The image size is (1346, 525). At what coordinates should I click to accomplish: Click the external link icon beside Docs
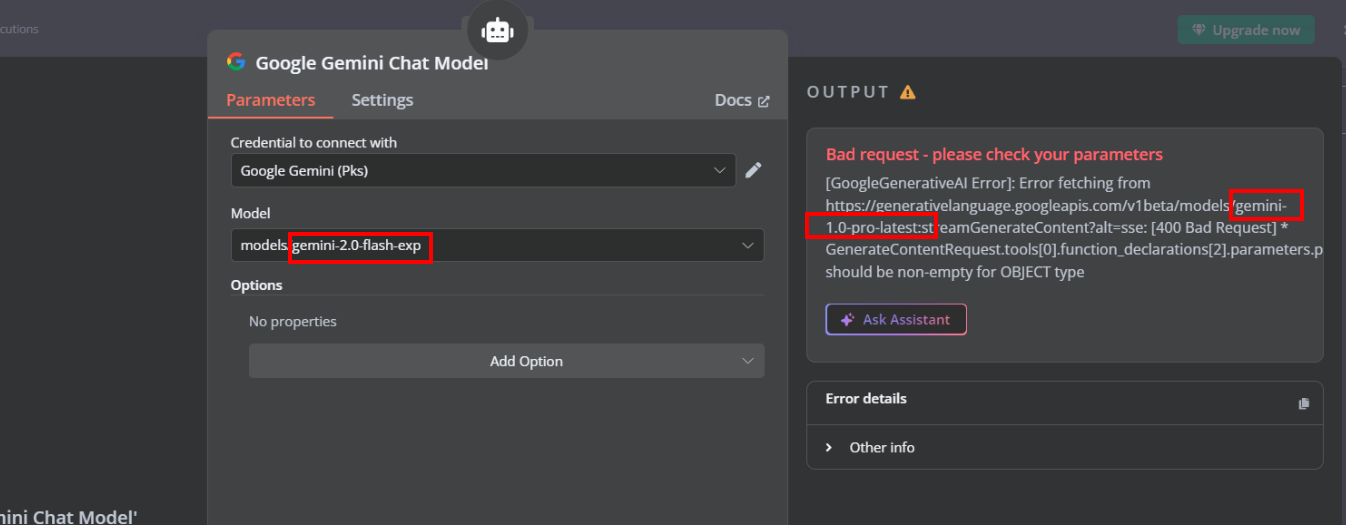[x=764, y=101]
